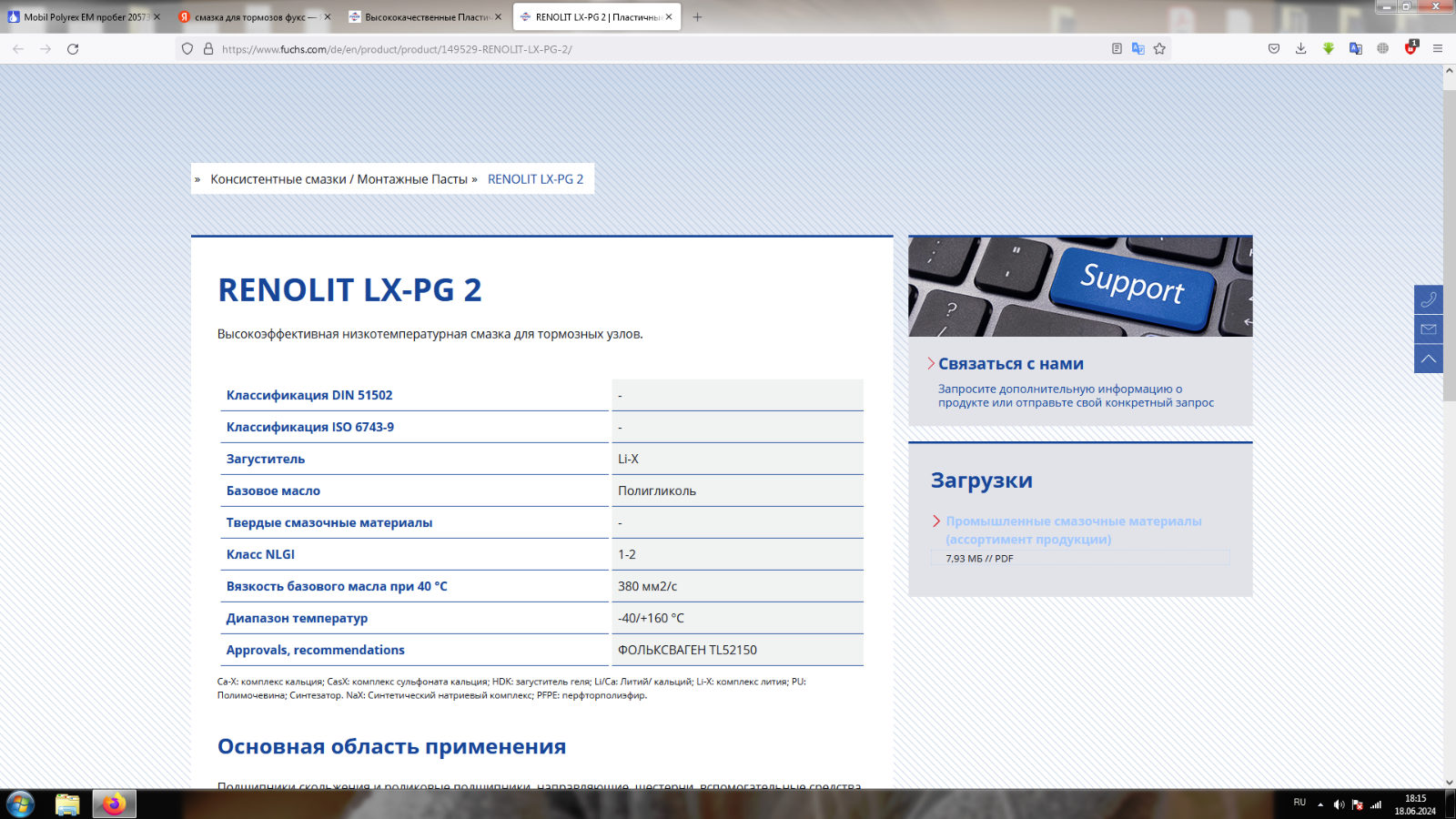Click the grey globe extension icon
The height and width of the screenshot is (819, 1456).
pos(1383,49)
